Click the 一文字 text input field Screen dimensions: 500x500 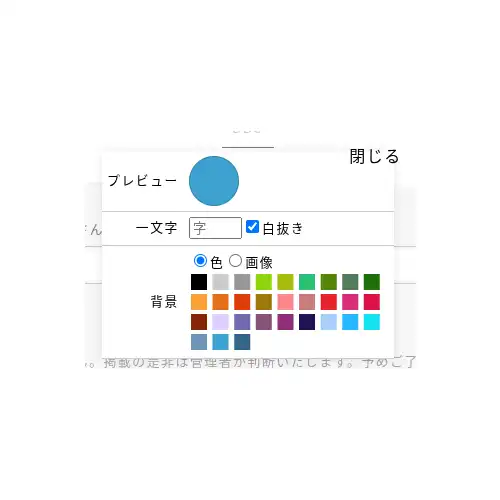tap(215, 228)
